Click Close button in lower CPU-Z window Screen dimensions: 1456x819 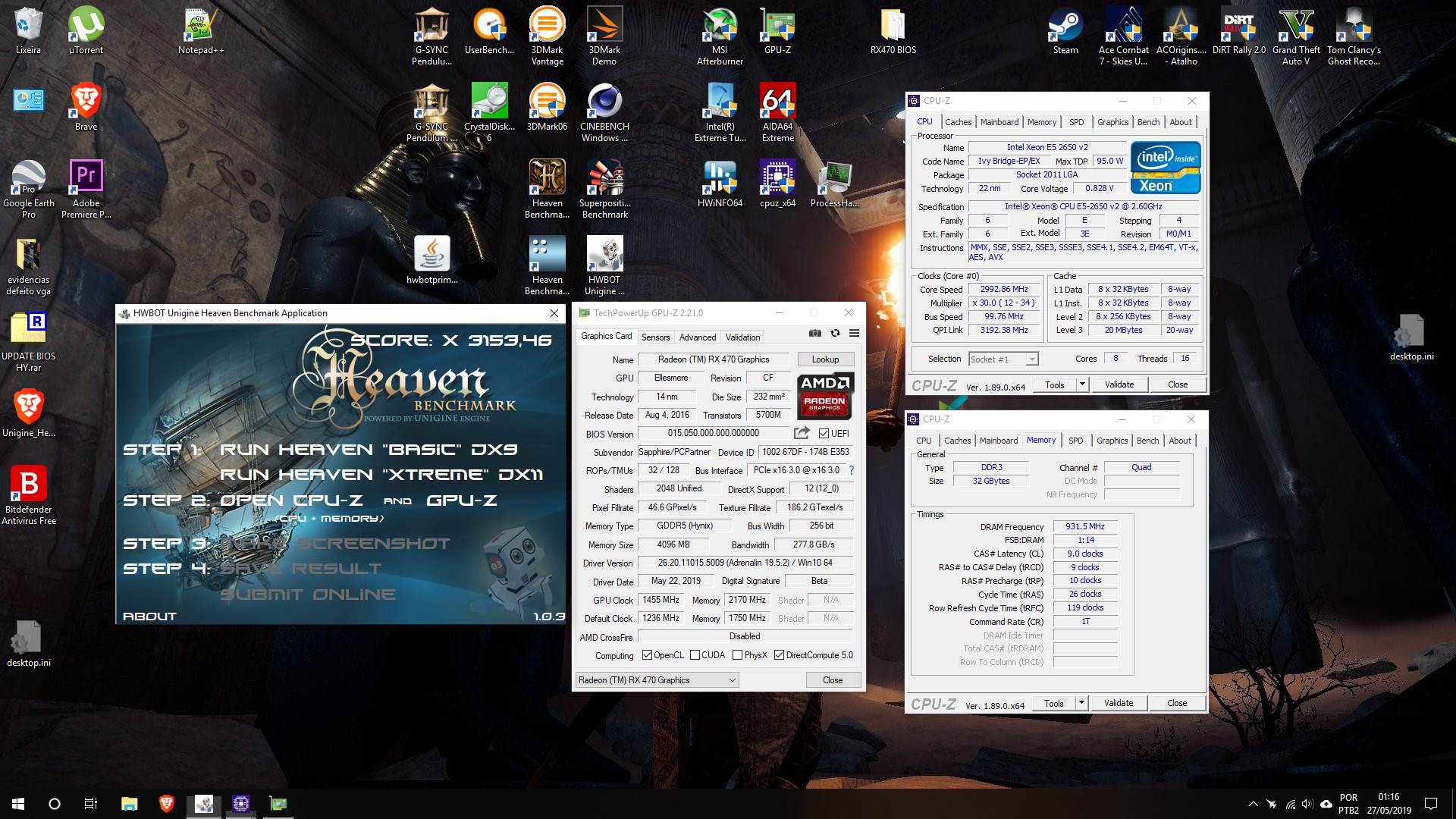tap(1176, 704)
